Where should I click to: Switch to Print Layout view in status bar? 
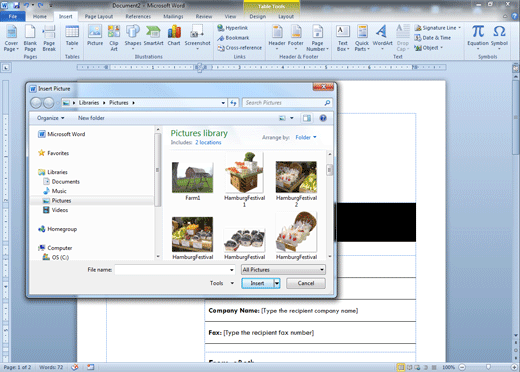[x=401, y=367]
